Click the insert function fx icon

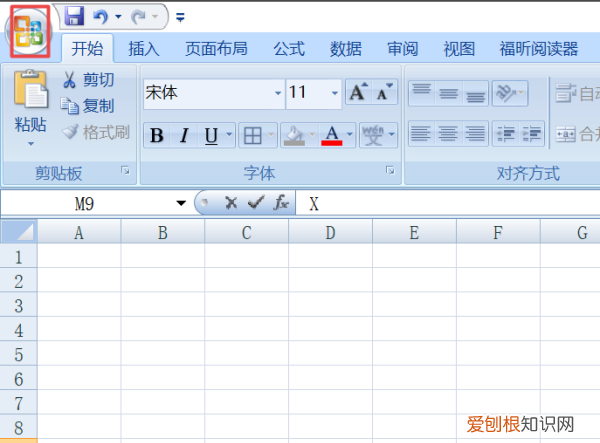281,203
